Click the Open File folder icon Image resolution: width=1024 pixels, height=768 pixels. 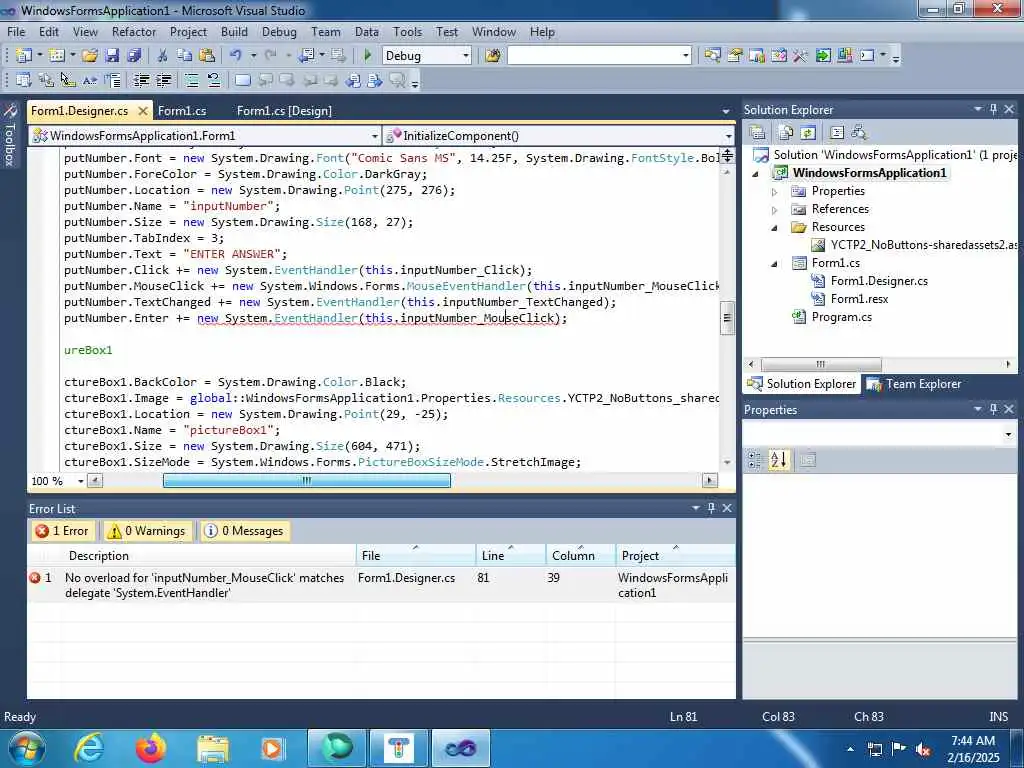click(90, 56)
